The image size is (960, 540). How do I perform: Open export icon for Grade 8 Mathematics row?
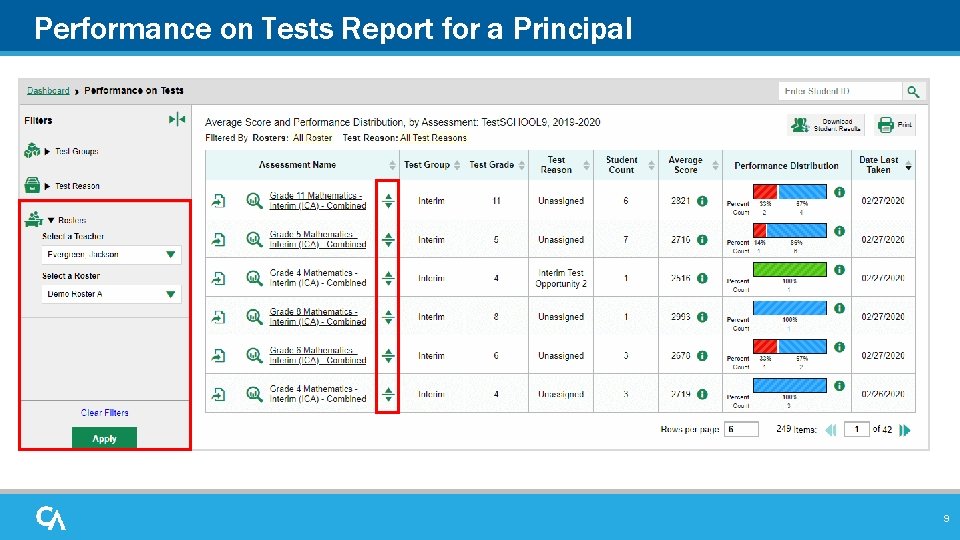point(219,317)
